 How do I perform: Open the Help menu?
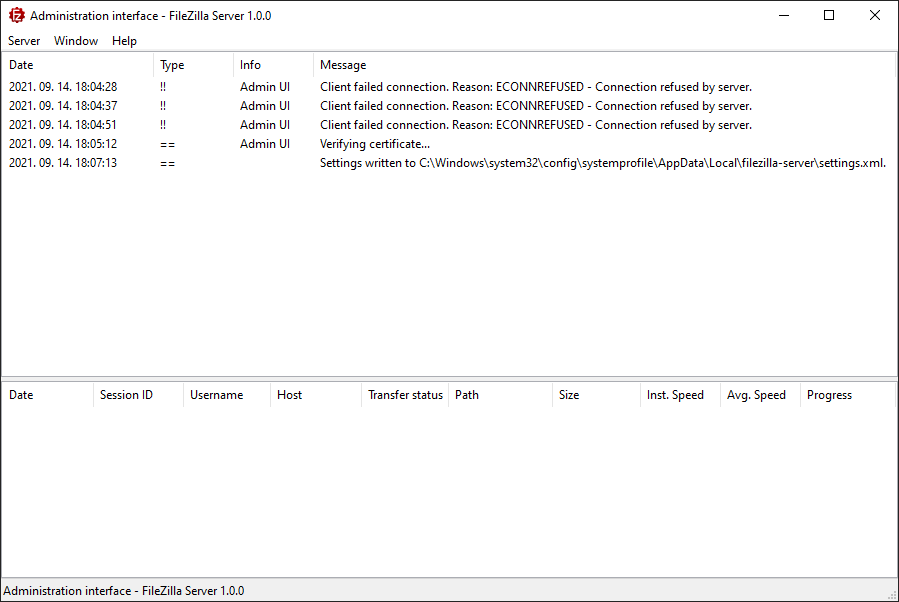pyautogui.click(x=124, y=41)
